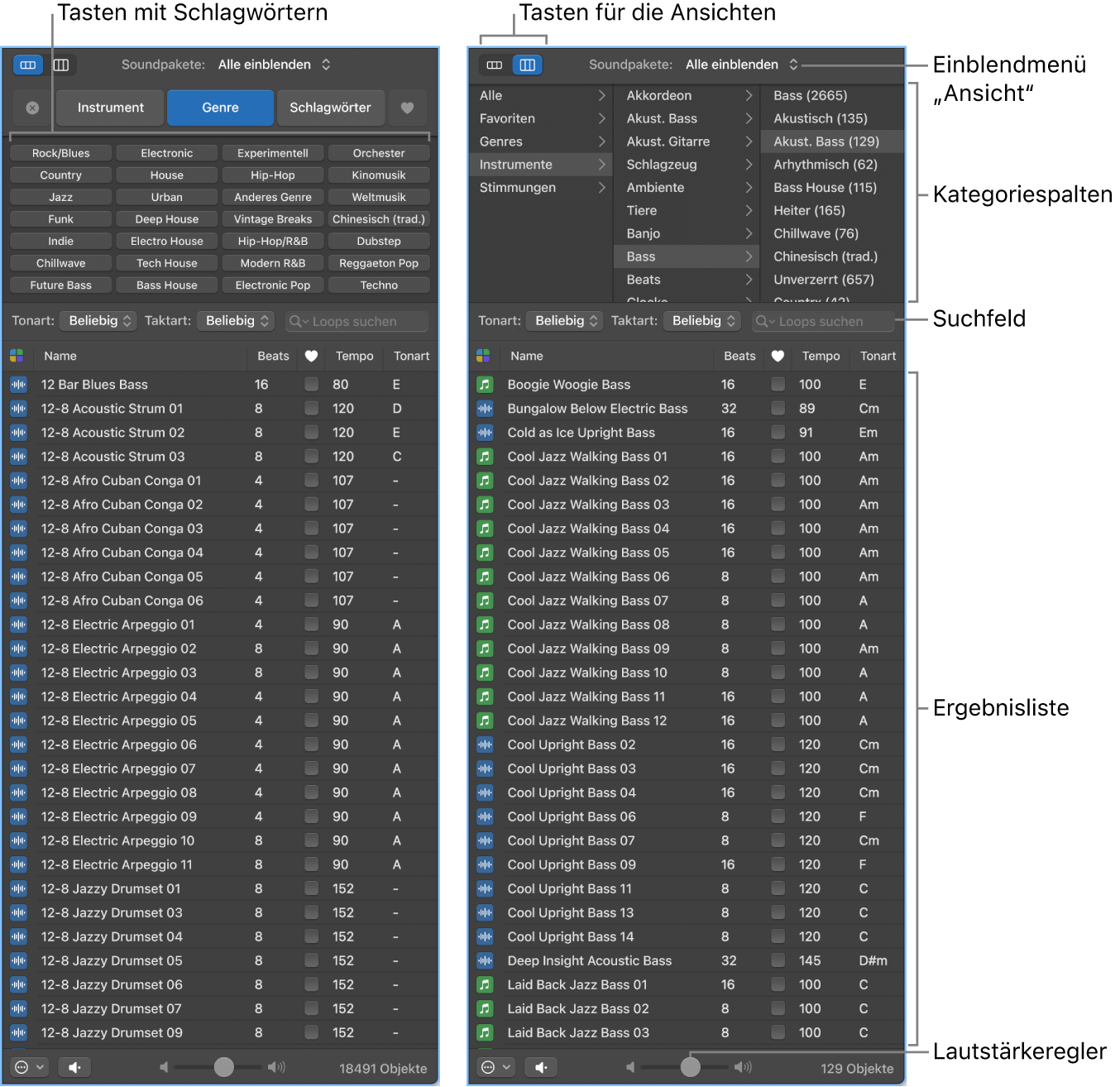Click the heart favorites button beside Schlagwörter
Screen dimensions: 1120x1087
point(407,108)
